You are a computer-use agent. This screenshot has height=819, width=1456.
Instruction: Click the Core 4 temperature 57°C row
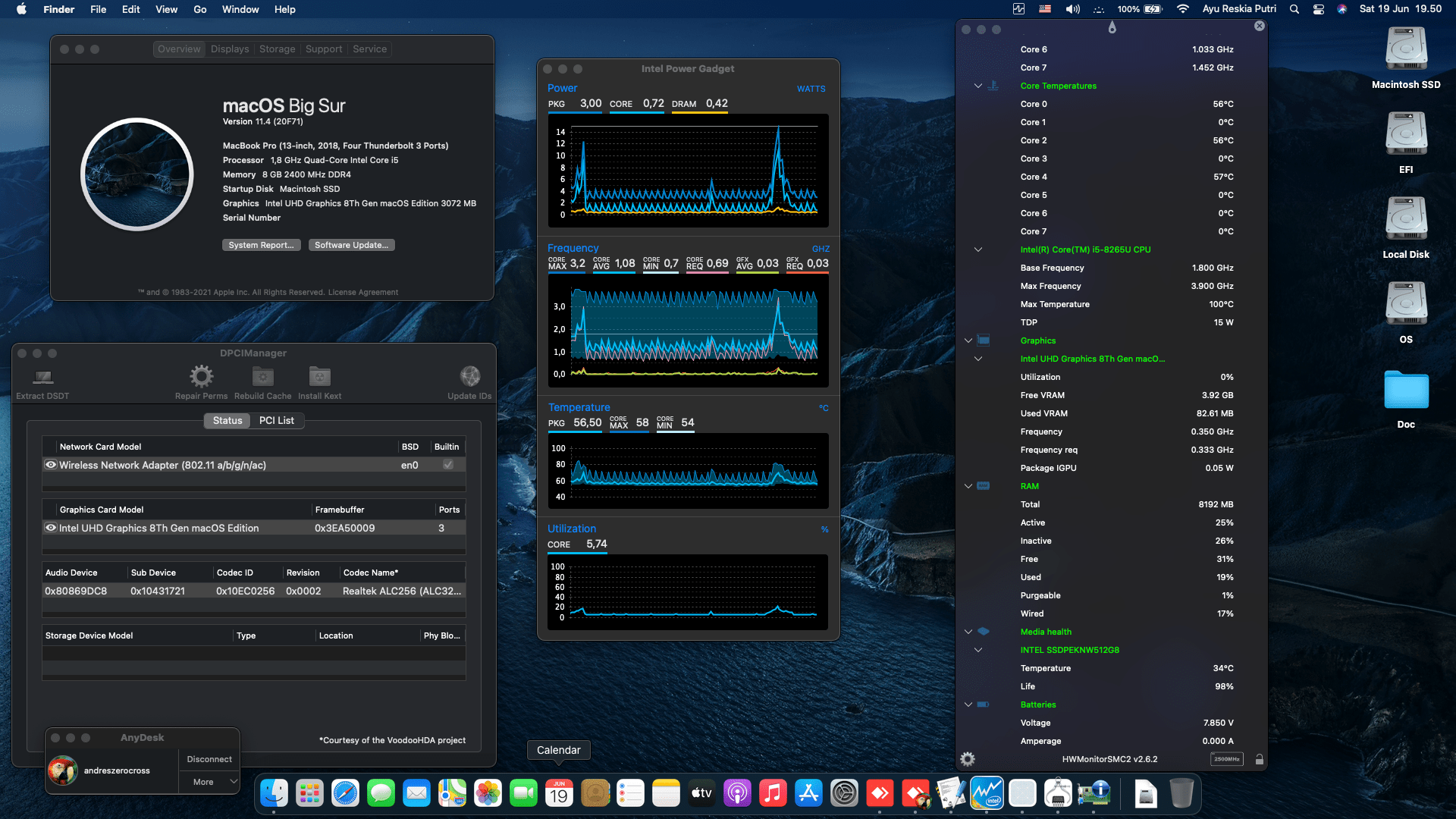point(1127,177)
